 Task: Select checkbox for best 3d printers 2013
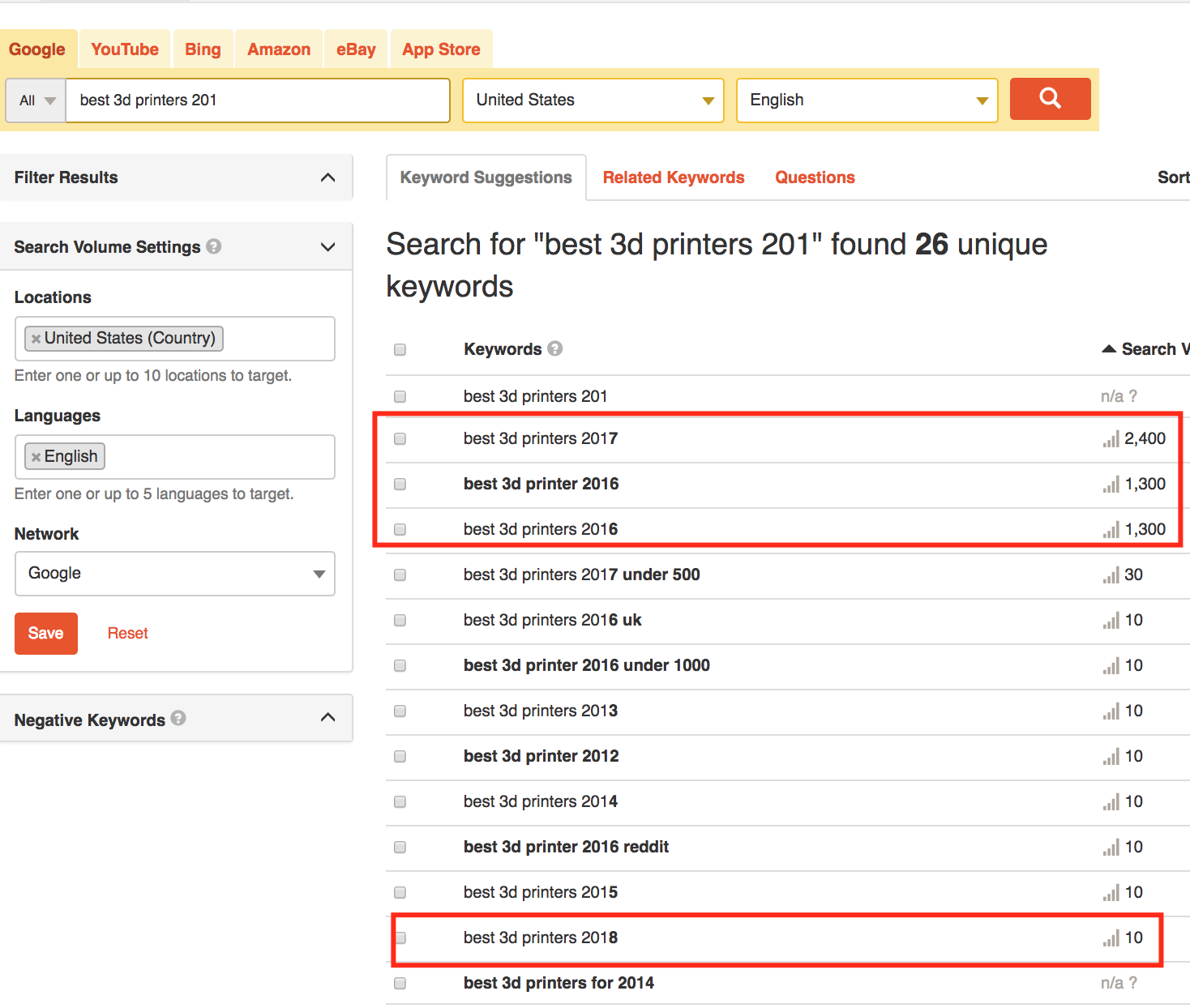[x=400, y=711]
